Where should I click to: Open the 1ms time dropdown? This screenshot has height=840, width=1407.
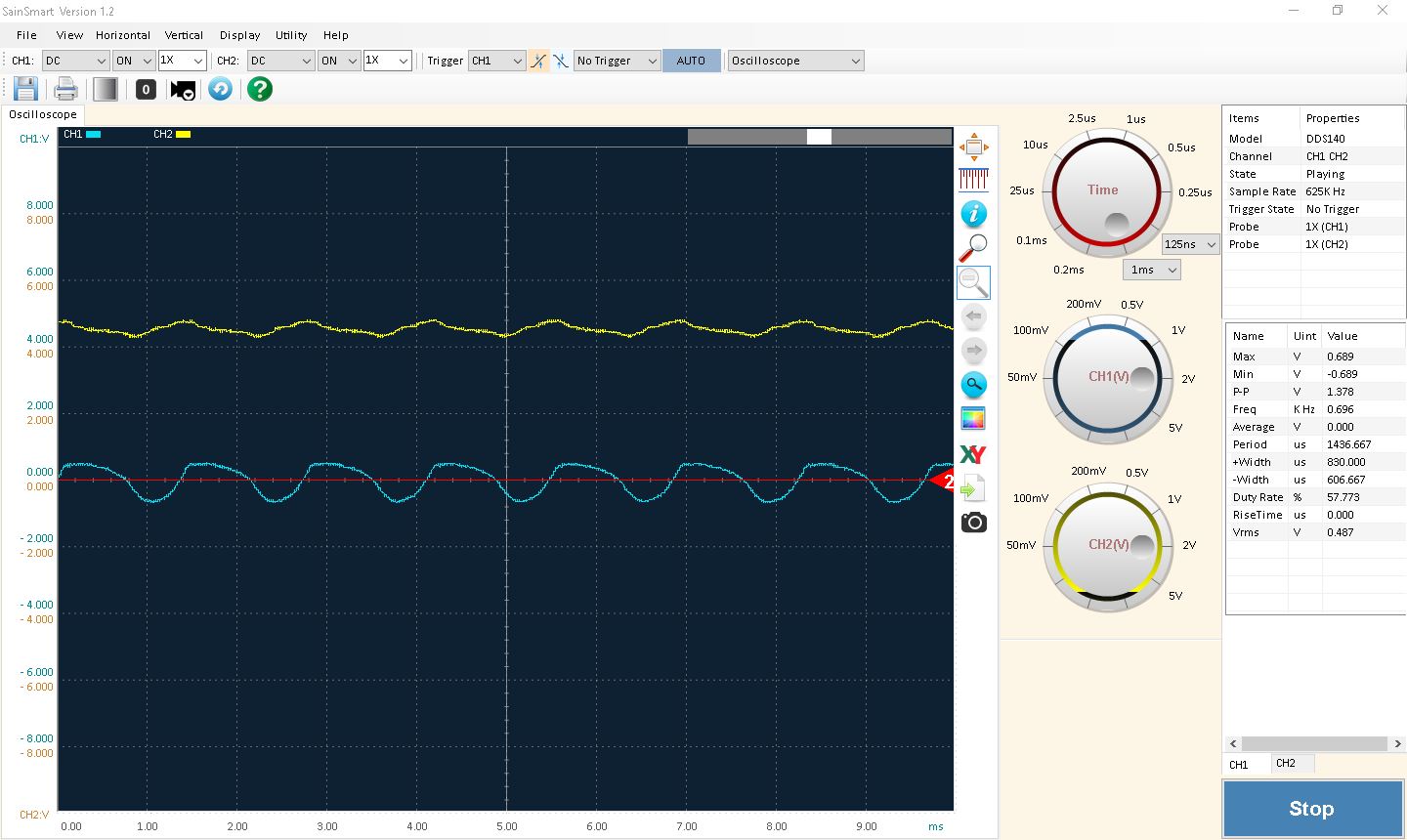point(1152,270)
